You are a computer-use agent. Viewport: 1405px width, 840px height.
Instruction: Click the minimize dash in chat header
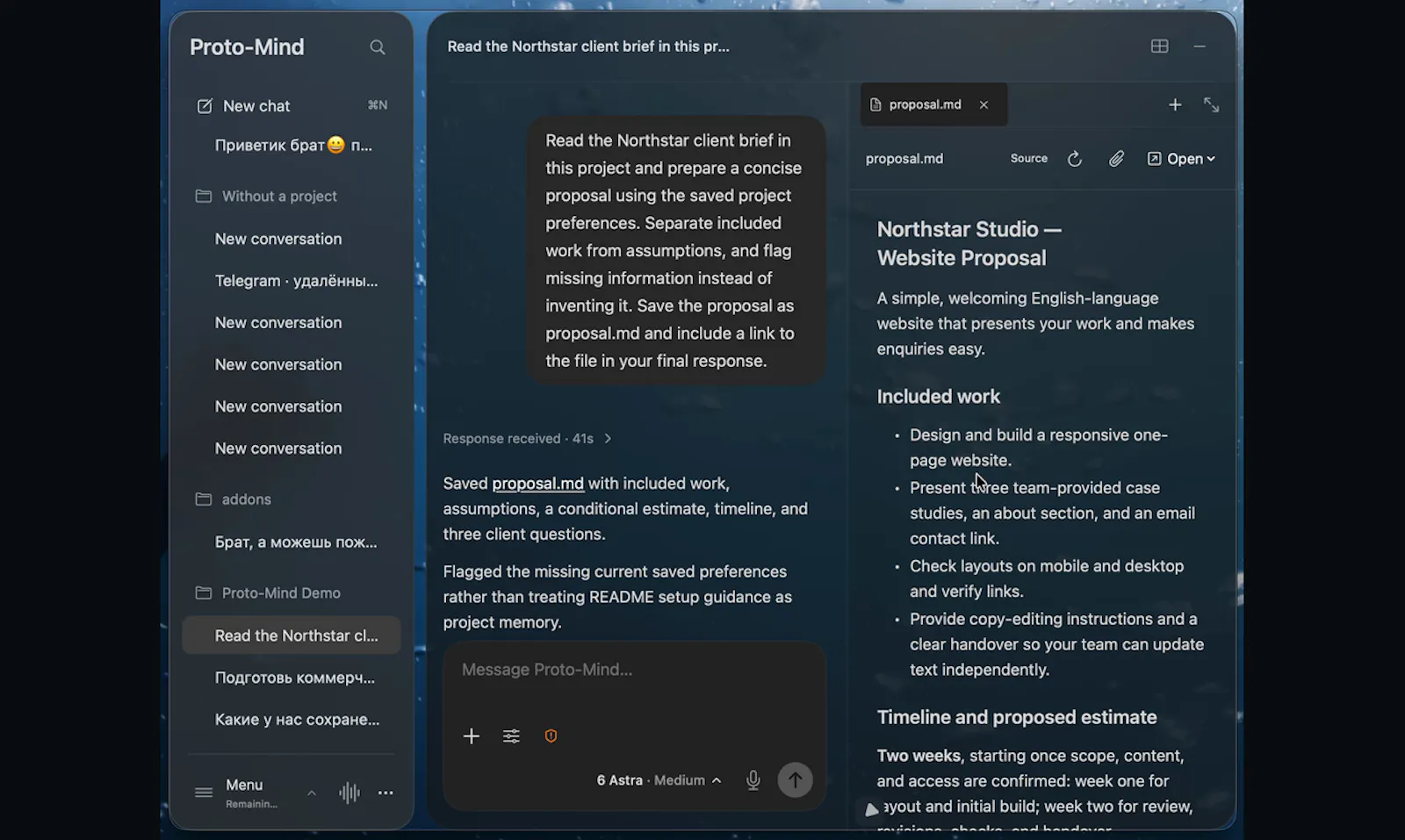pos(1200,47)
